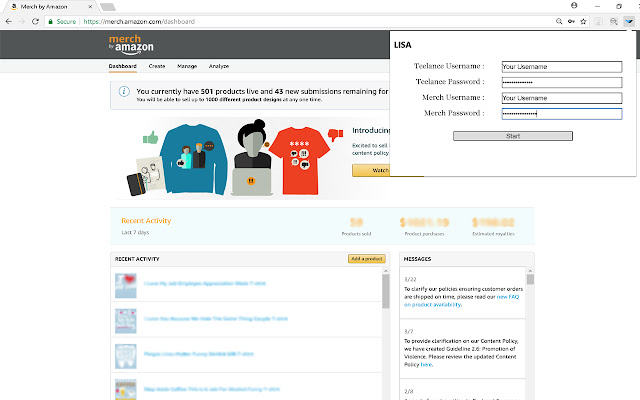Screen dimensions: 640x400
Task: Click the address bar URL
Action: coord(139,22)
